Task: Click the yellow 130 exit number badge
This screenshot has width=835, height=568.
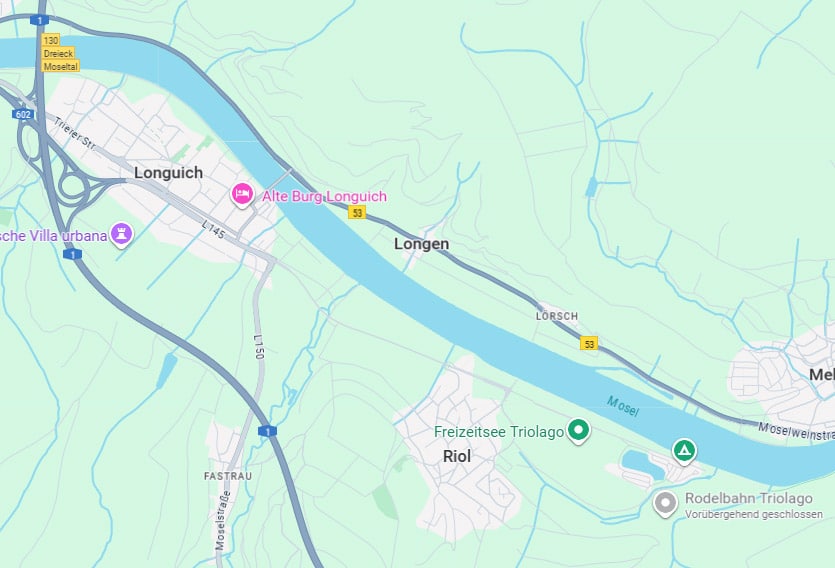Action: pyautogui.click(x=51, y=40)
